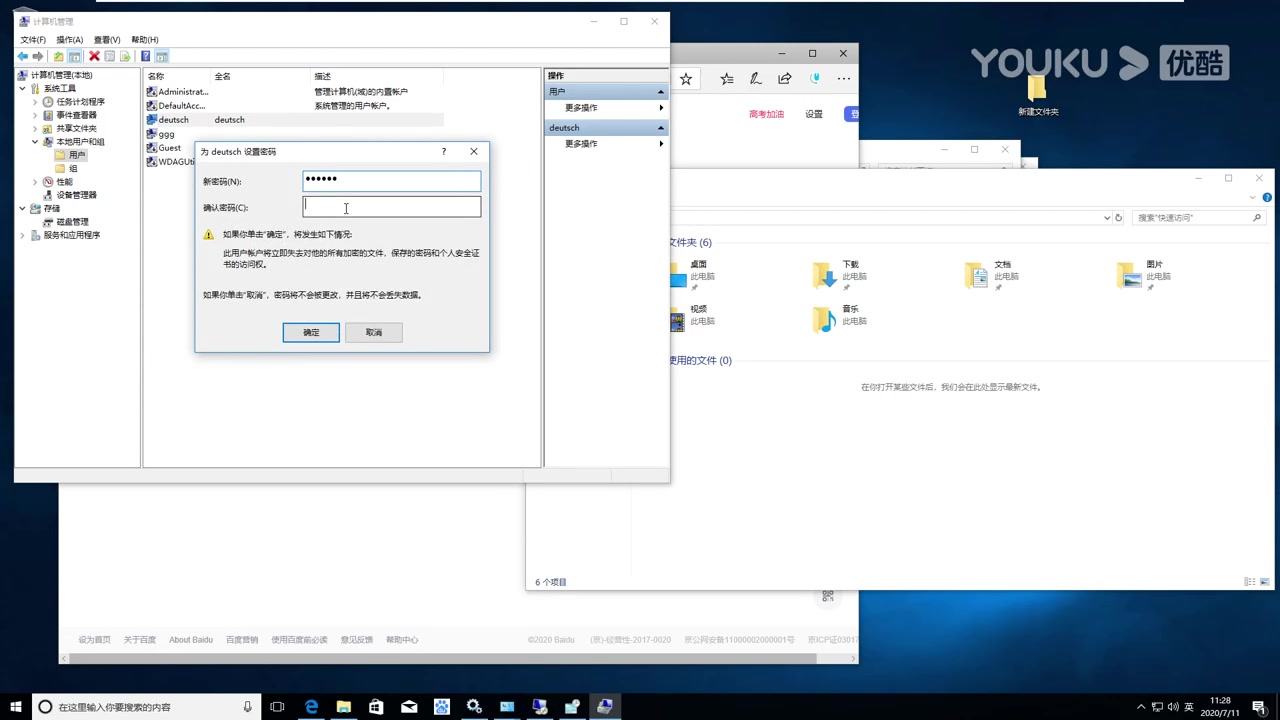Select the Make a Web Note pen icon

(x=755, y=78)
